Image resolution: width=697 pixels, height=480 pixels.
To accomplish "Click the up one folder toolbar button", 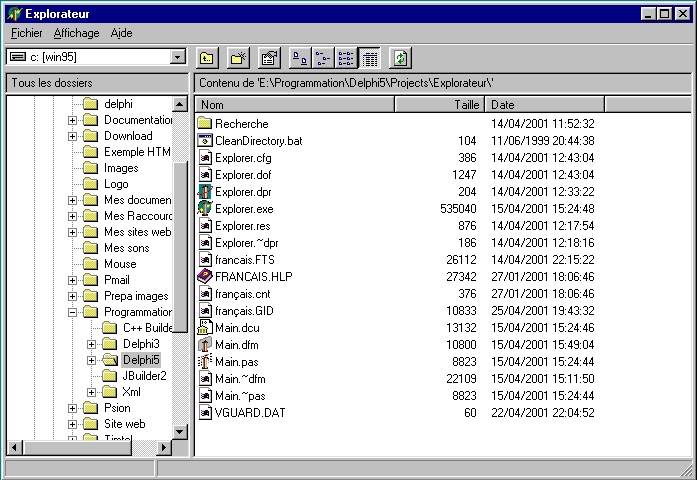I will [207, 58].
